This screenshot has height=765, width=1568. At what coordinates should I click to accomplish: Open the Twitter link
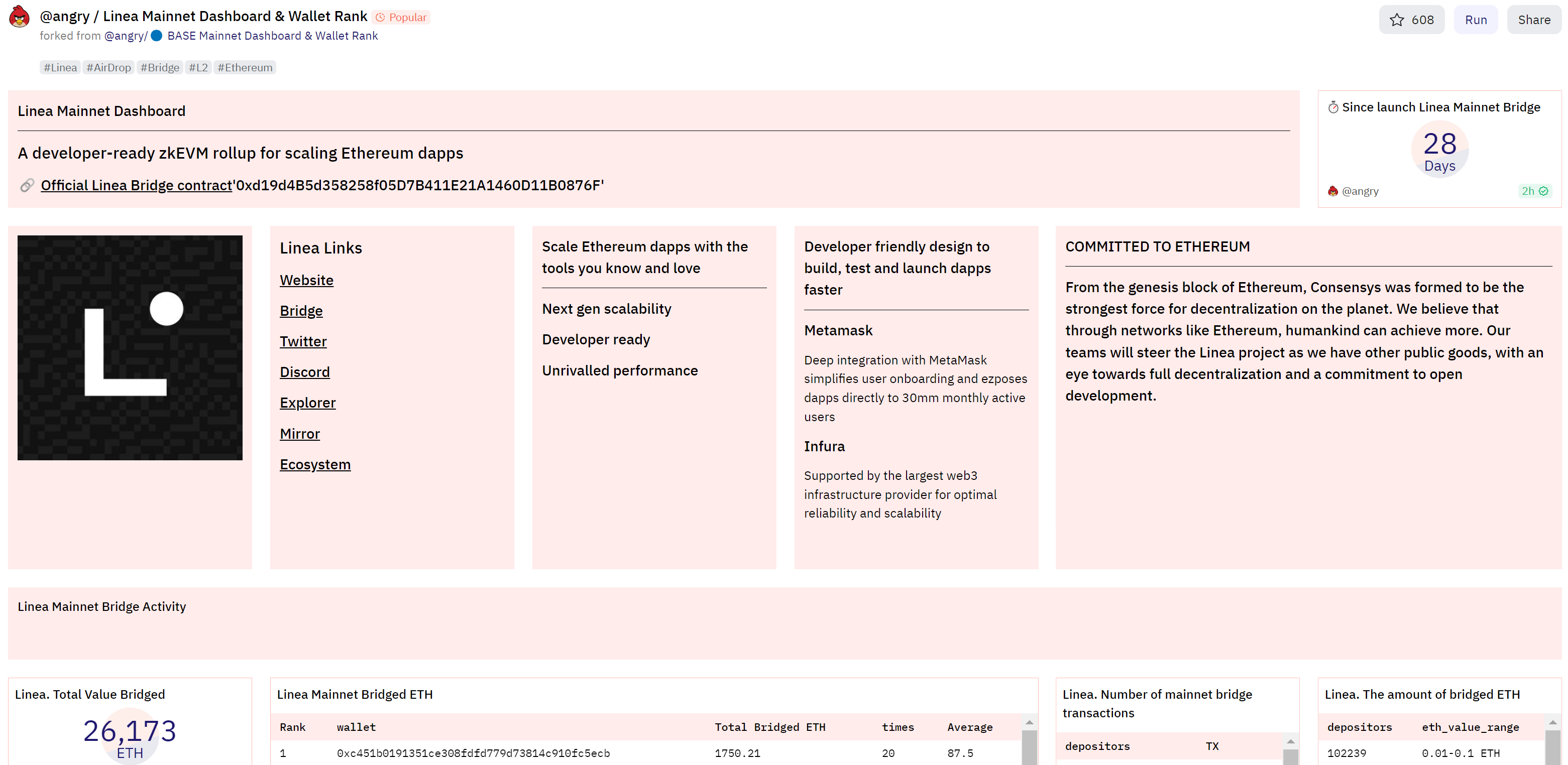(303, 341)
